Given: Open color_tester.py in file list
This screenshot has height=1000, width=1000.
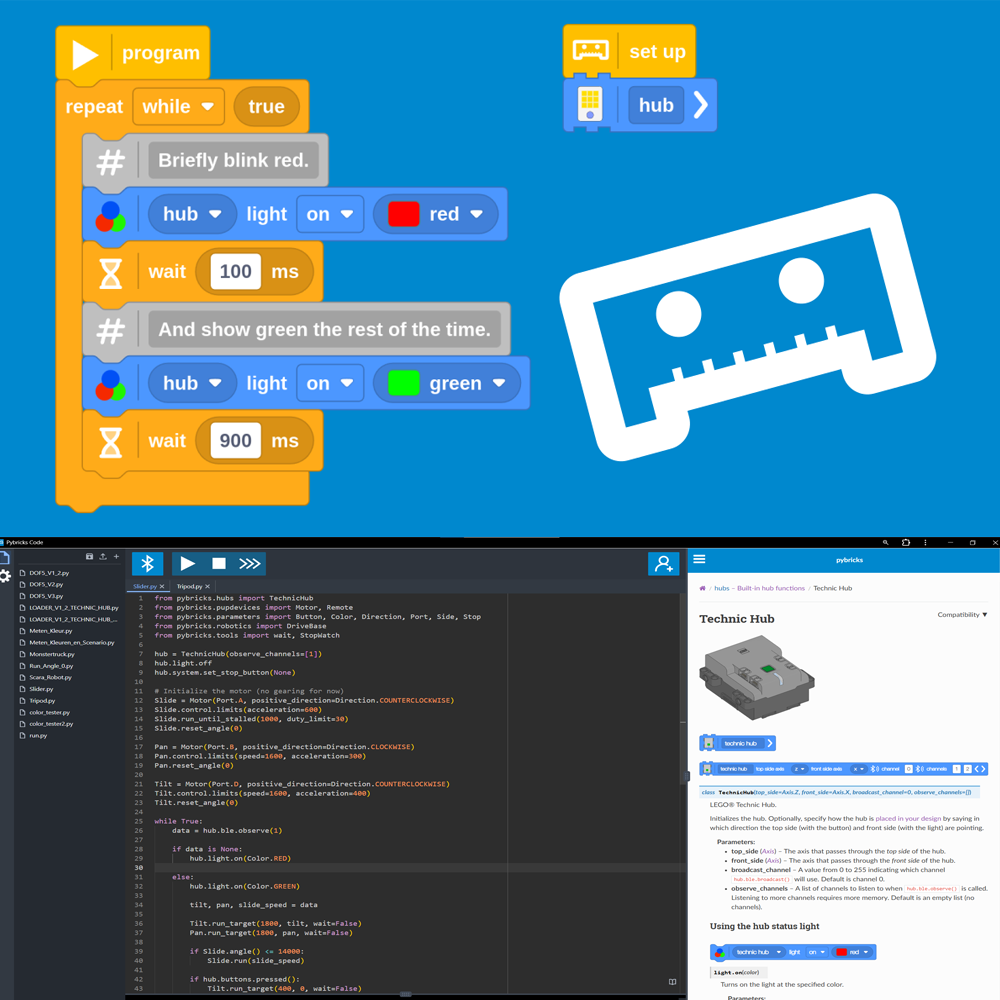Looking at the screenshot, I should click(49, 712).
